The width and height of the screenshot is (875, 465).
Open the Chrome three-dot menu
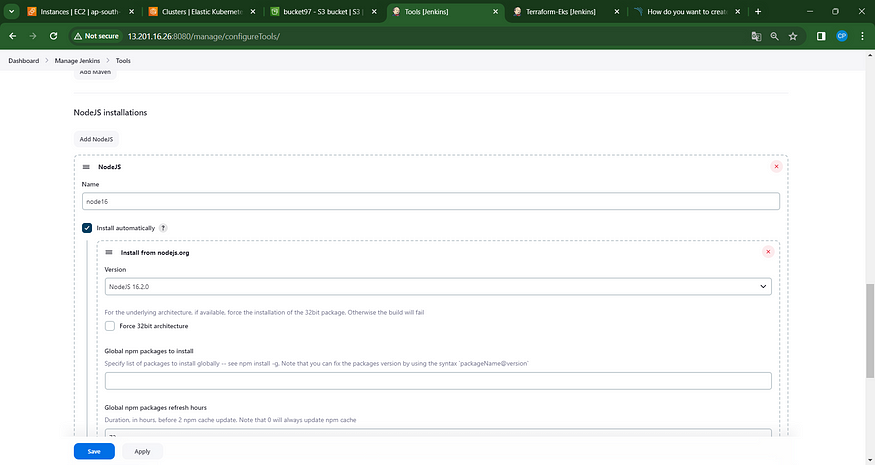(x=862, y=36)
